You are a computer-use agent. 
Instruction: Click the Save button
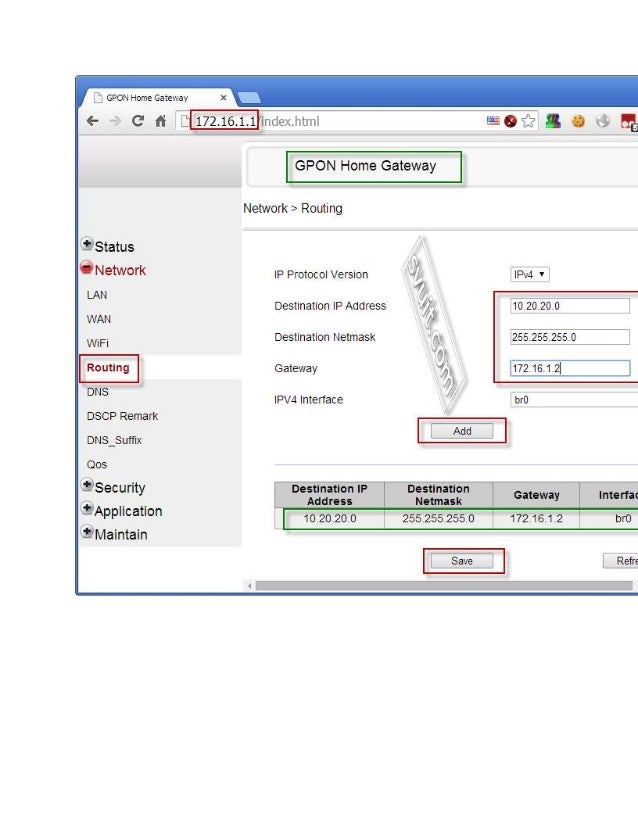click(x=462, y=561)
